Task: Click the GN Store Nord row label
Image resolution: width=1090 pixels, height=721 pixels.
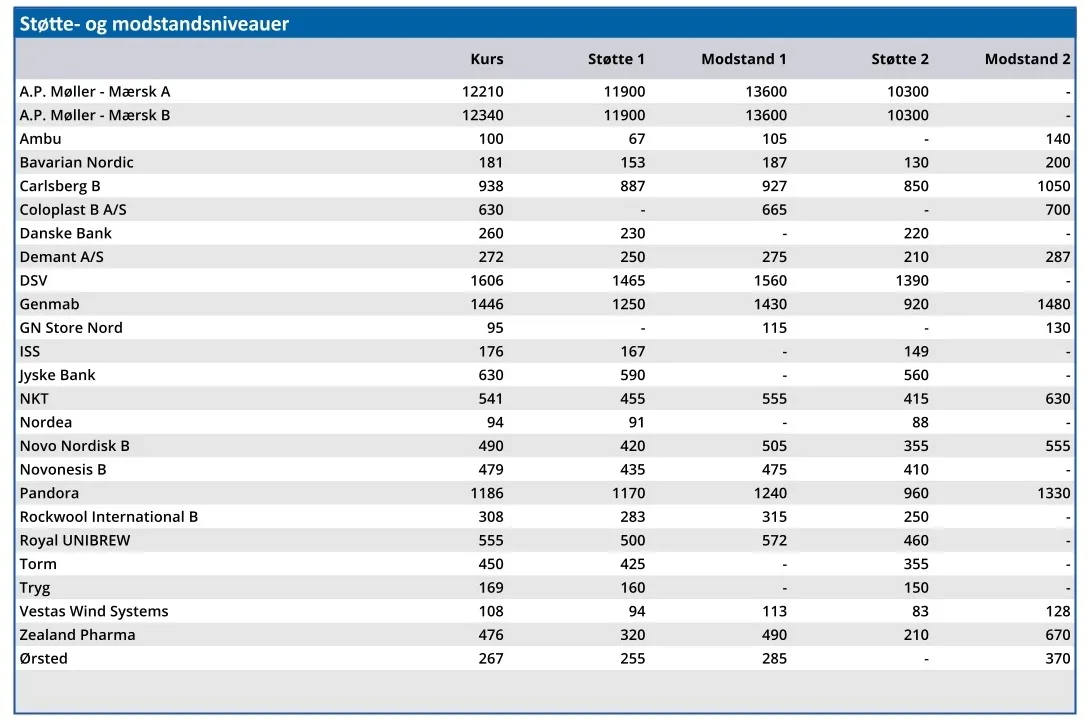Action: click(x=71, y=328)
